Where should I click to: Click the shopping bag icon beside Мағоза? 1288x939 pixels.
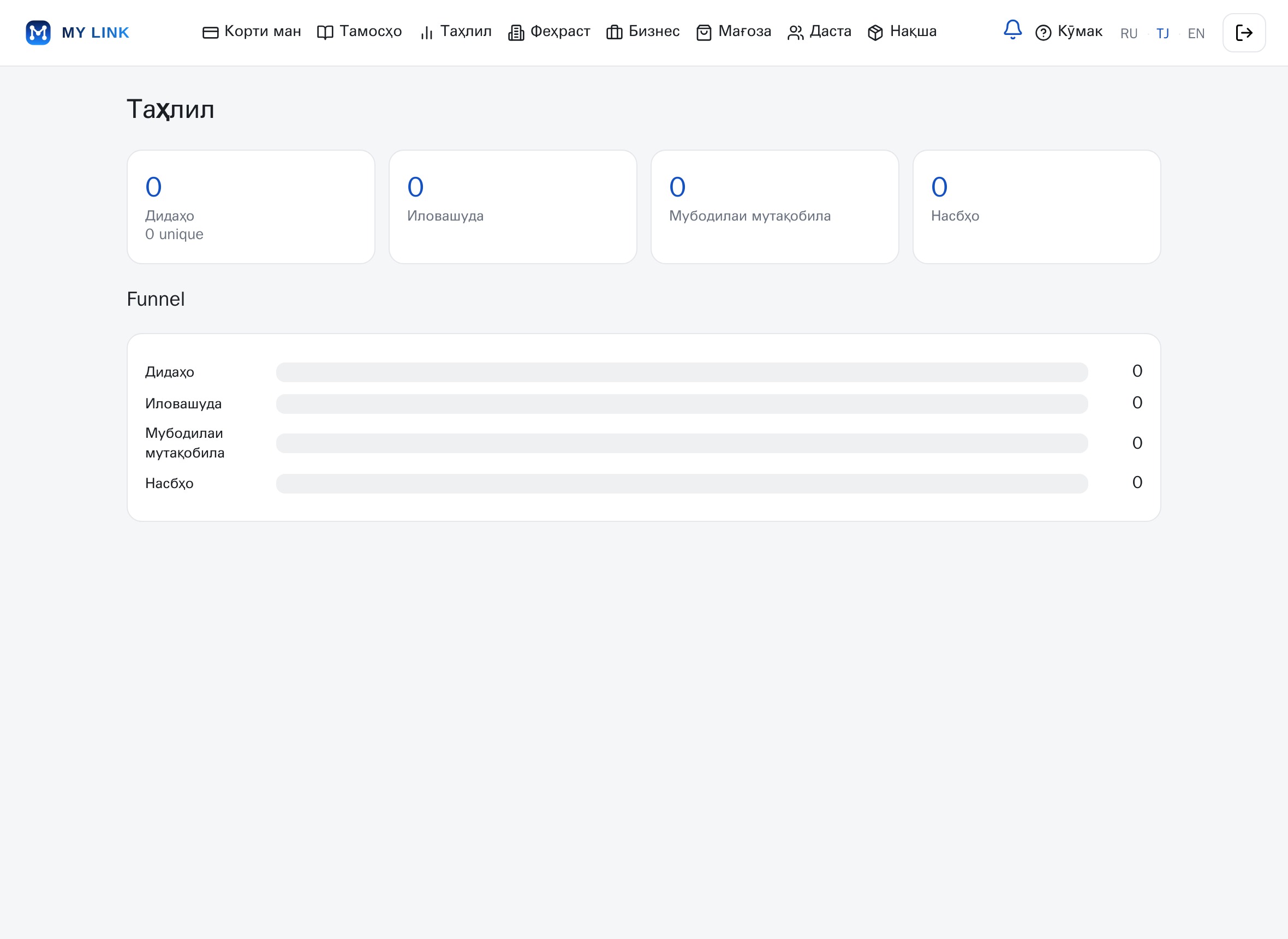pyautogui.click(x=704, y=32)
